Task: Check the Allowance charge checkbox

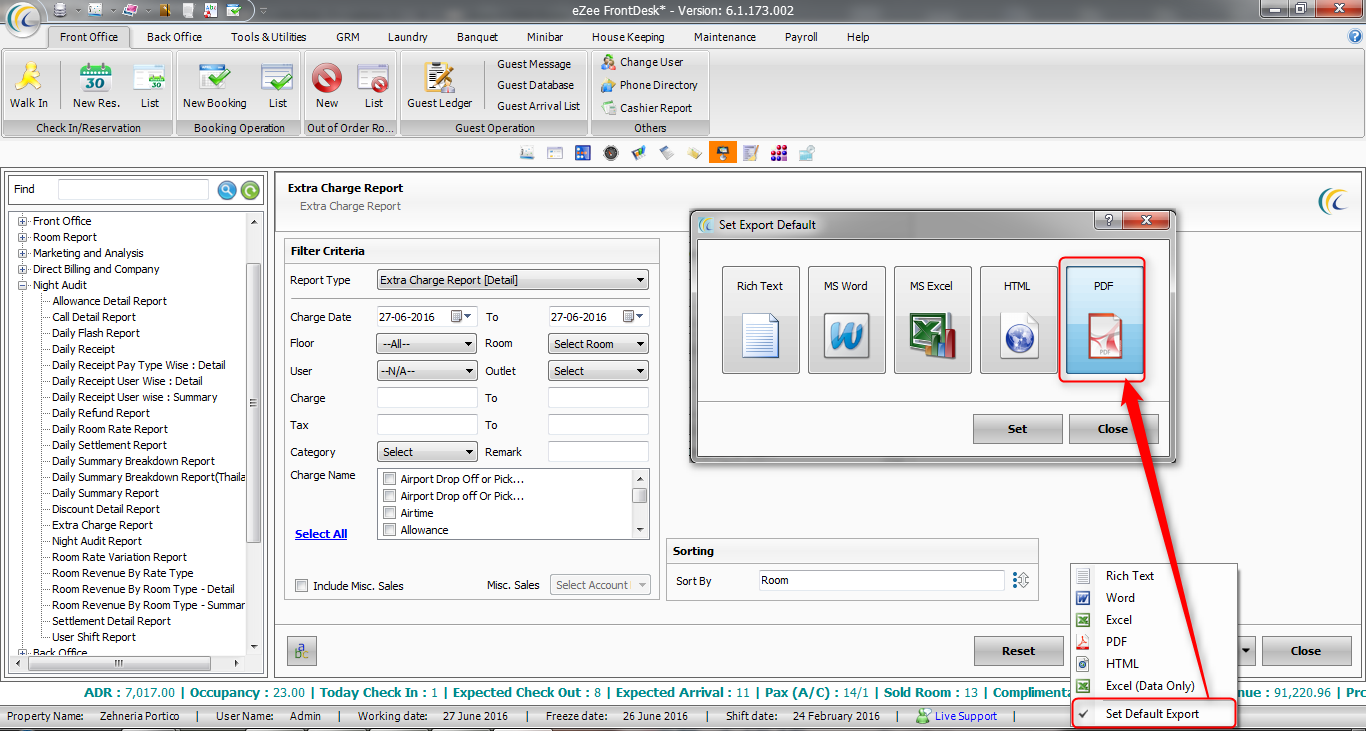Action: [x=390, y=530]
